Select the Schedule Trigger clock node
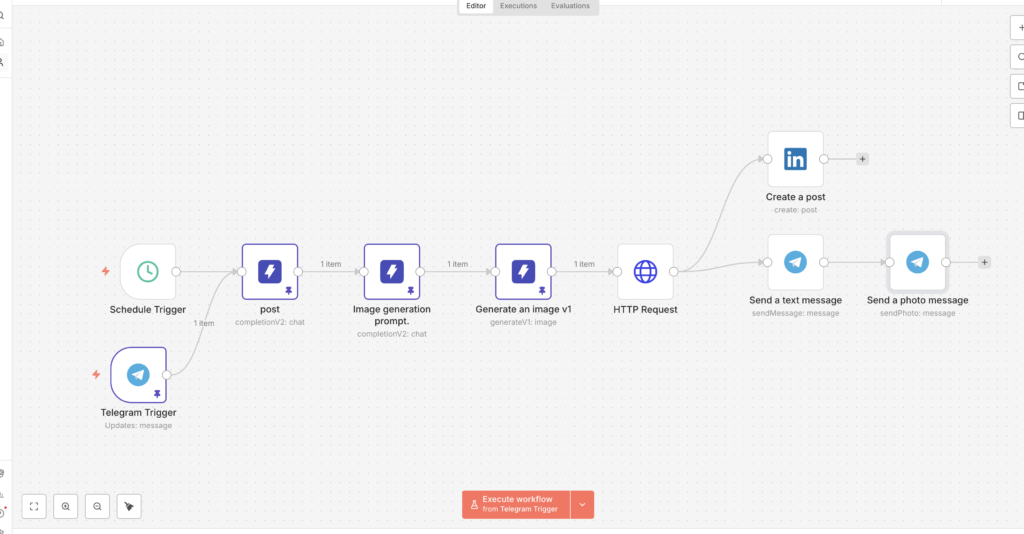1024x534 pixels. [x=147, y=271]
